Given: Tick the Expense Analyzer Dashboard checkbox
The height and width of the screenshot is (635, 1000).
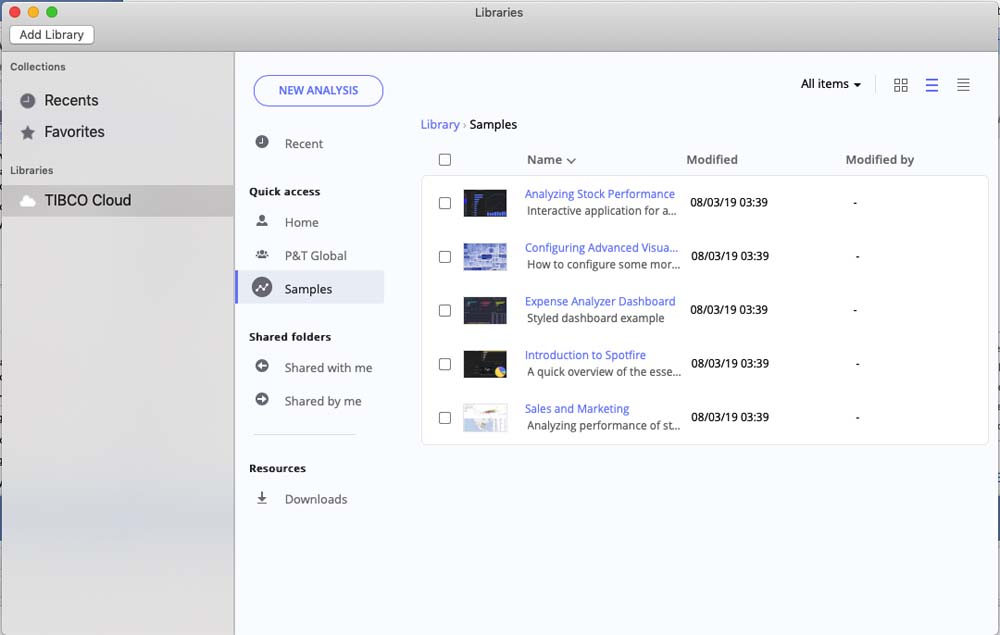Looking at the screenshot, I should [x=445, y=310].
